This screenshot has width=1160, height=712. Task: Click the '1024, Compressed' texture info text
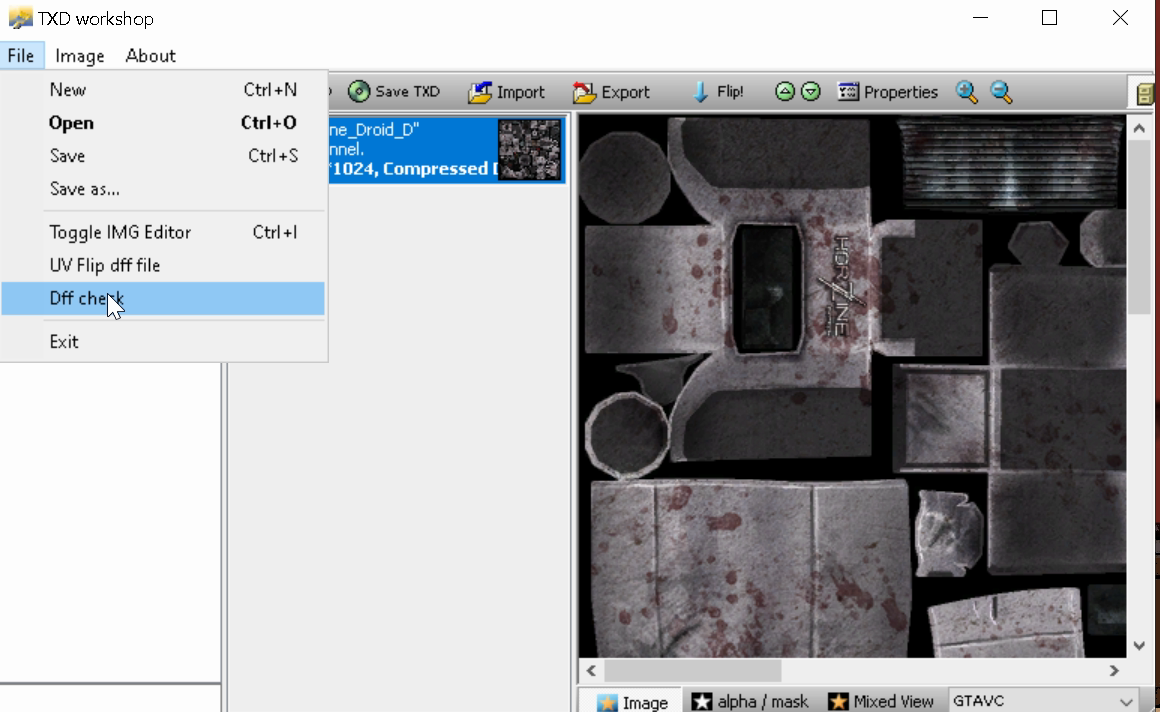[x=414, y=169]
